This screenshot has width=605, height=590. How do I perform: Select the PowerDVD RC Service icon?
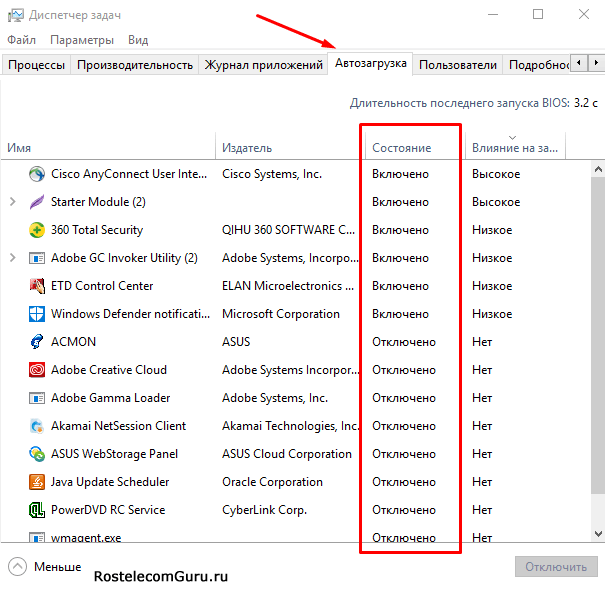[37, 510]
